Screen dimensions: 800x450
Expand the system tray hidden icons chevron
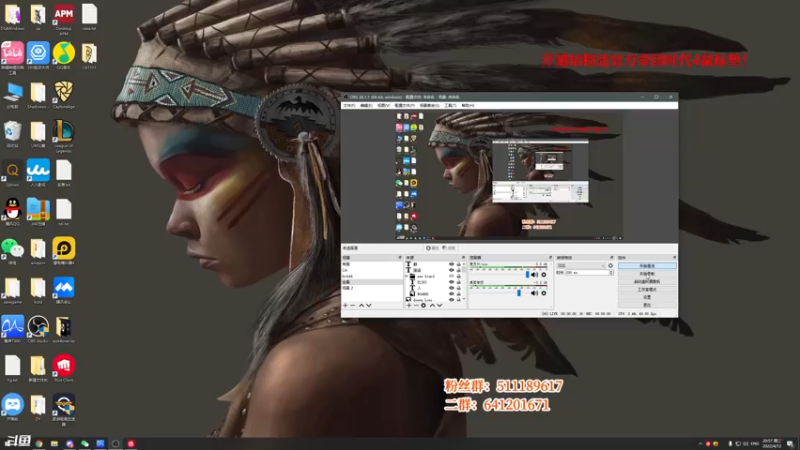point(700,443)
